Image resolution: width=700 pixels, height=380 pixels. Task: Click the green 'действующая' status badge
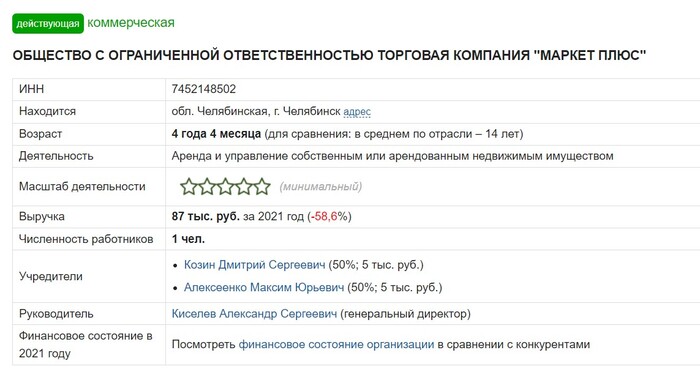(x=48, y=24)
